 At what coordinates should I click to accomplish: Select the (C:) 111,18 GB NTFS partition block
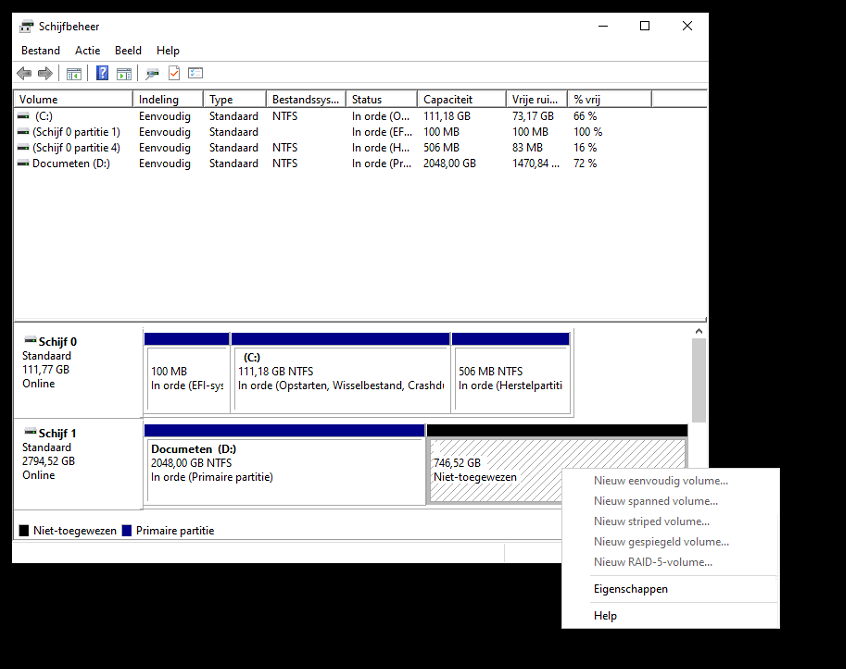(x=340, y=378)
